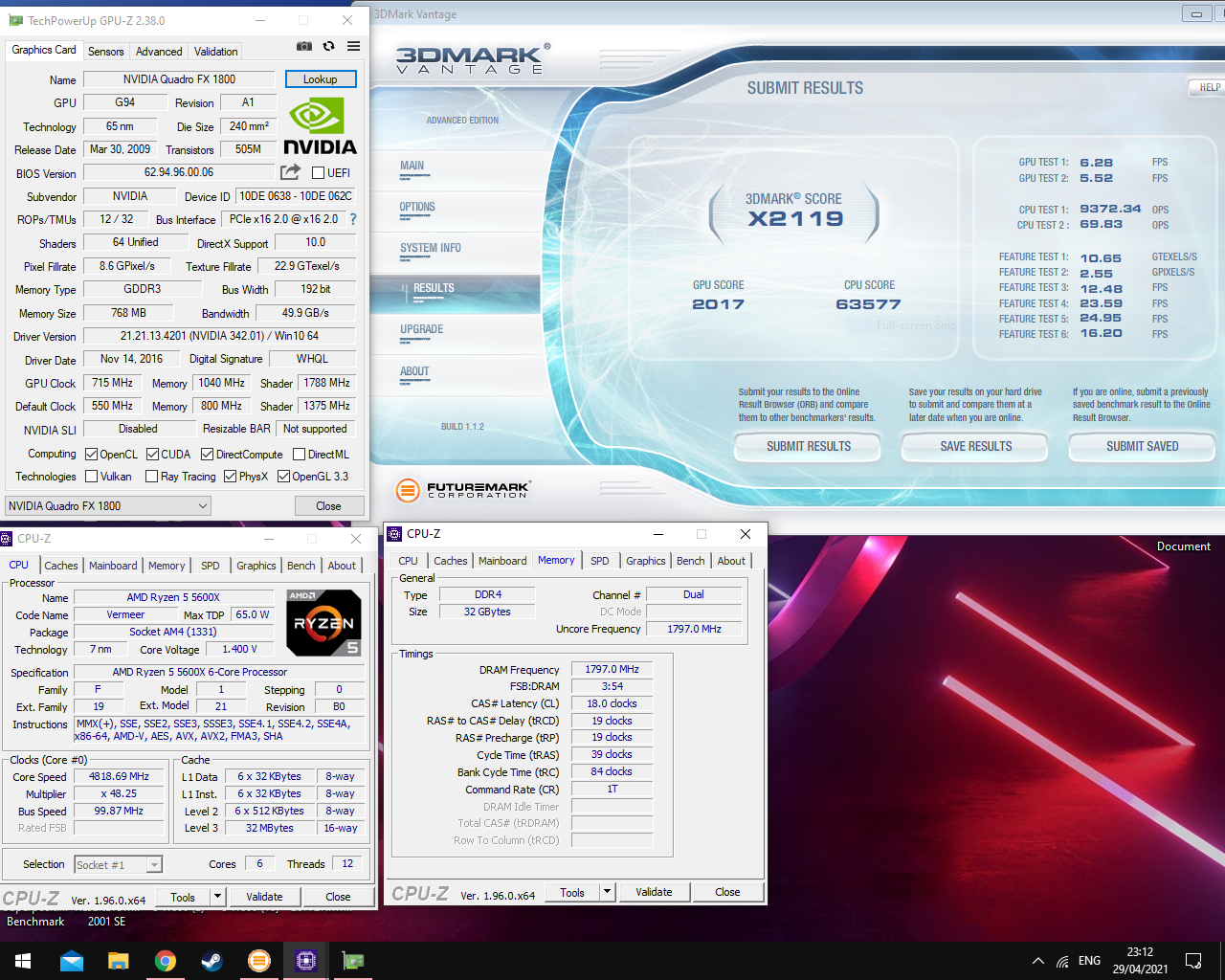Toggle the OpenCL checkbox
Image resolution: width=1225 pixels, height=980 pixels.
[91, 455]
